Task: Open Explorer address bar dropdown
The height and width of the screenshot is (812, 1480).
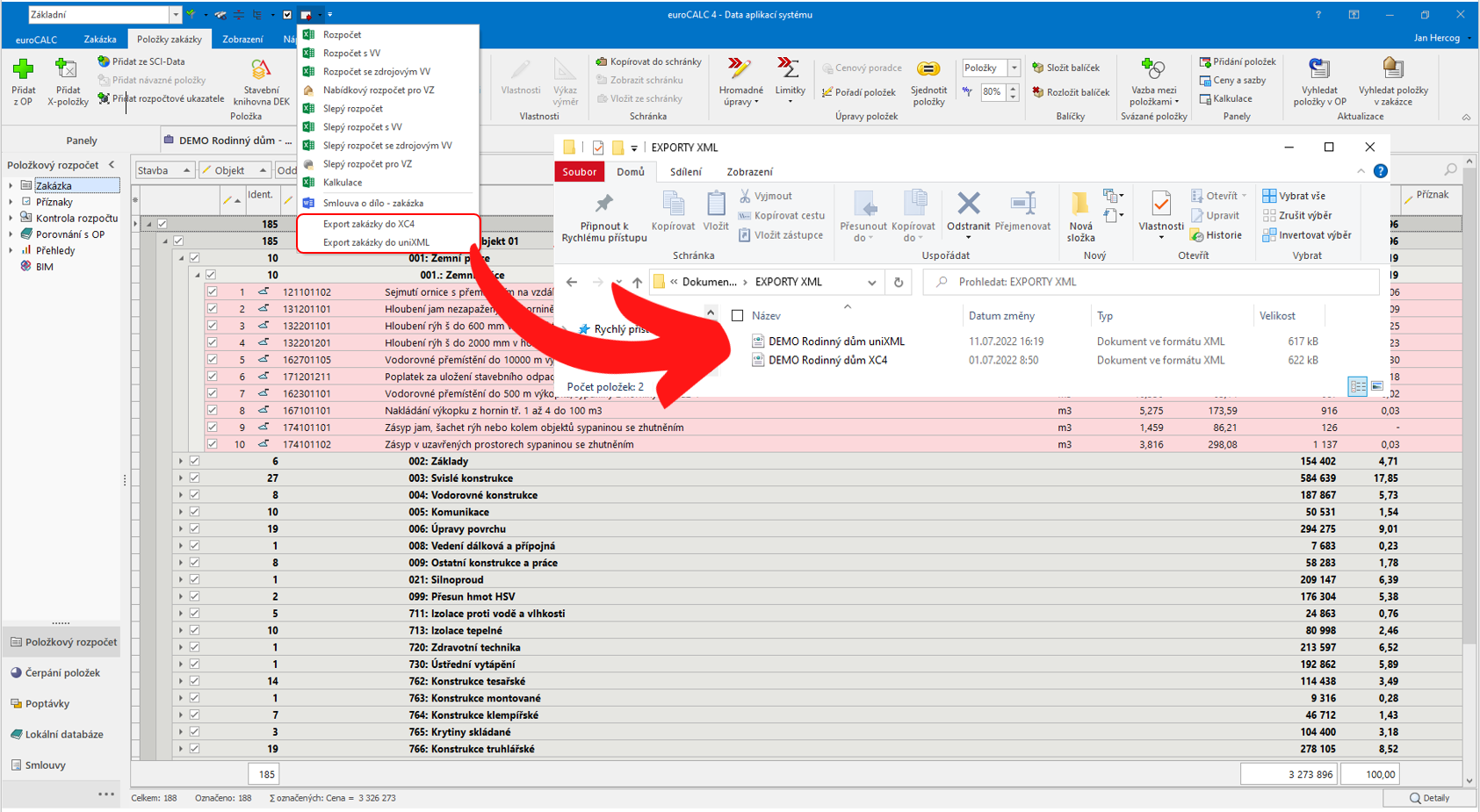Action: coord(871,282)
